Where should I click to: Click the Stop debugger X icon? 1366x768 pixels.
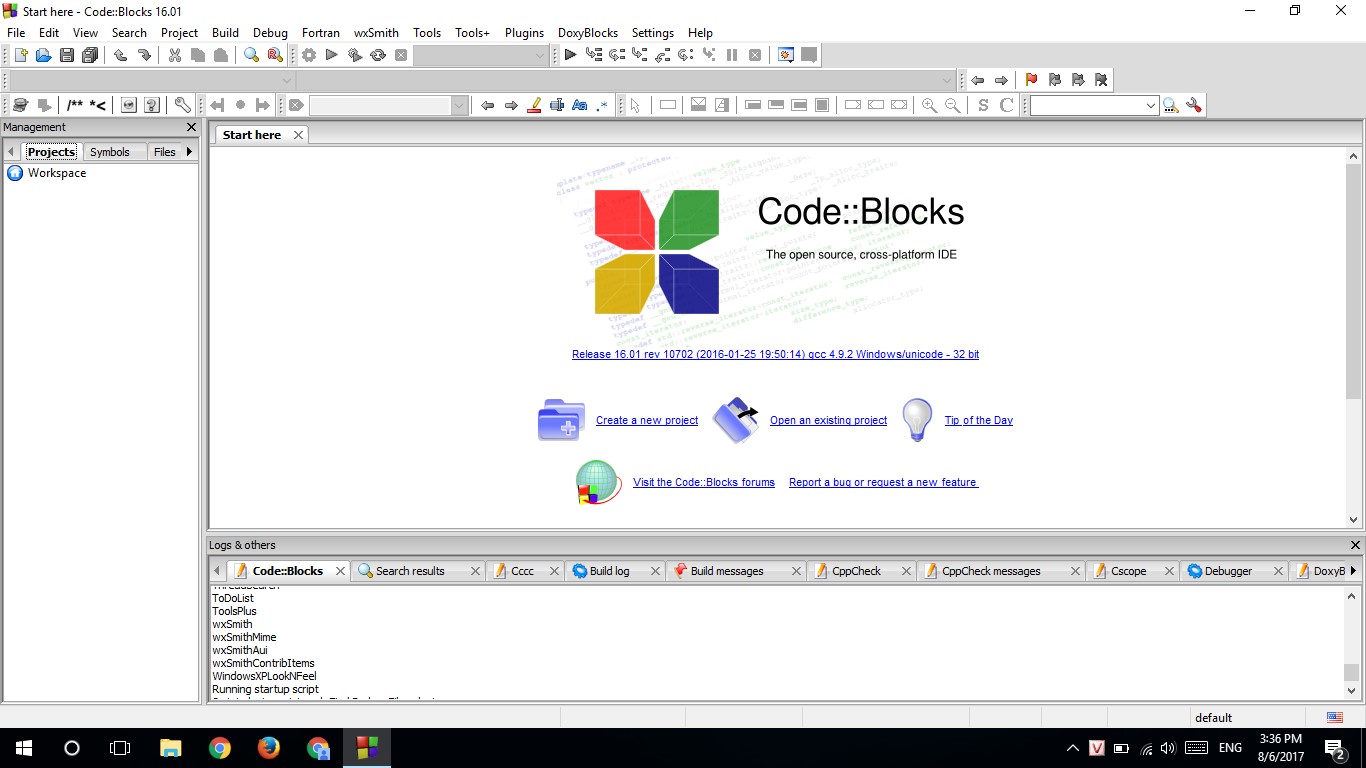pos(755,55)
